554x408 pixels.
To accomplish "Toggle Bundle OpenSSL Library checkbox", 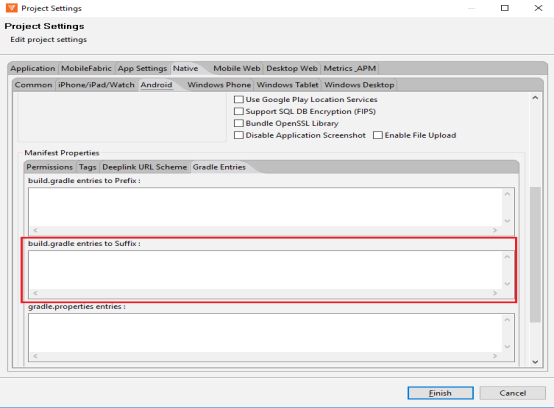I will [239, 123].
